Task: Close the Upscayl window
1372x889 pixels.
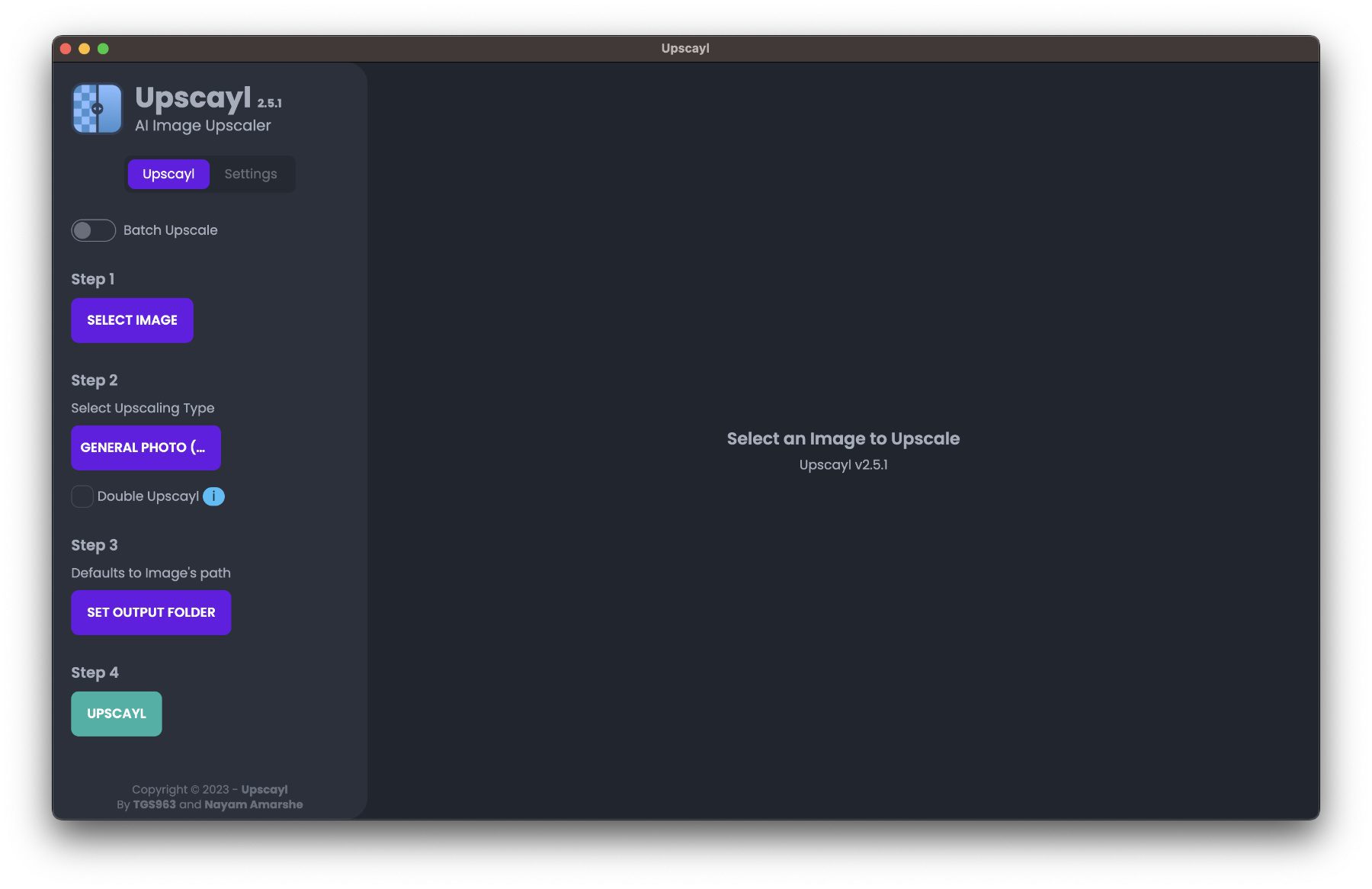Action: [x=66, y=49]
